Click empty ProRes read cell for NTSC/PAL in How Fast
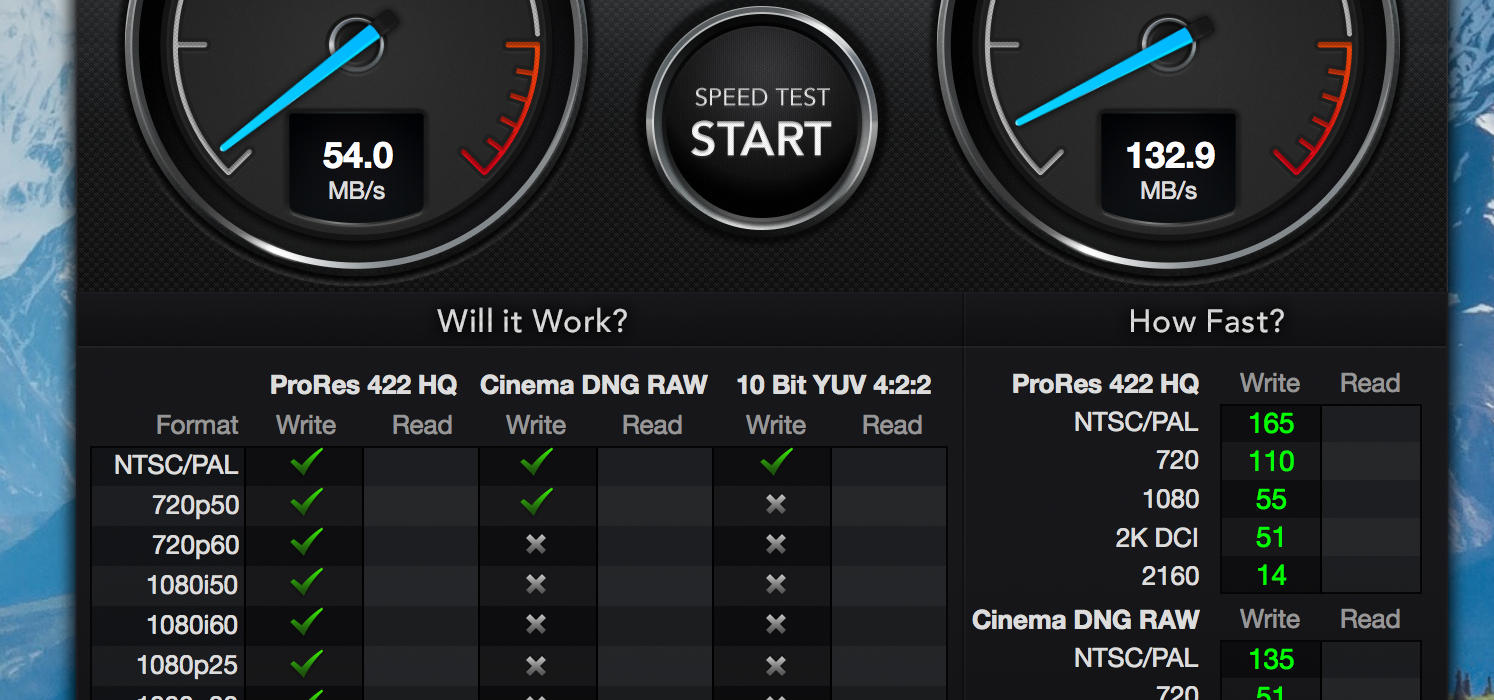 point(1371,424)
